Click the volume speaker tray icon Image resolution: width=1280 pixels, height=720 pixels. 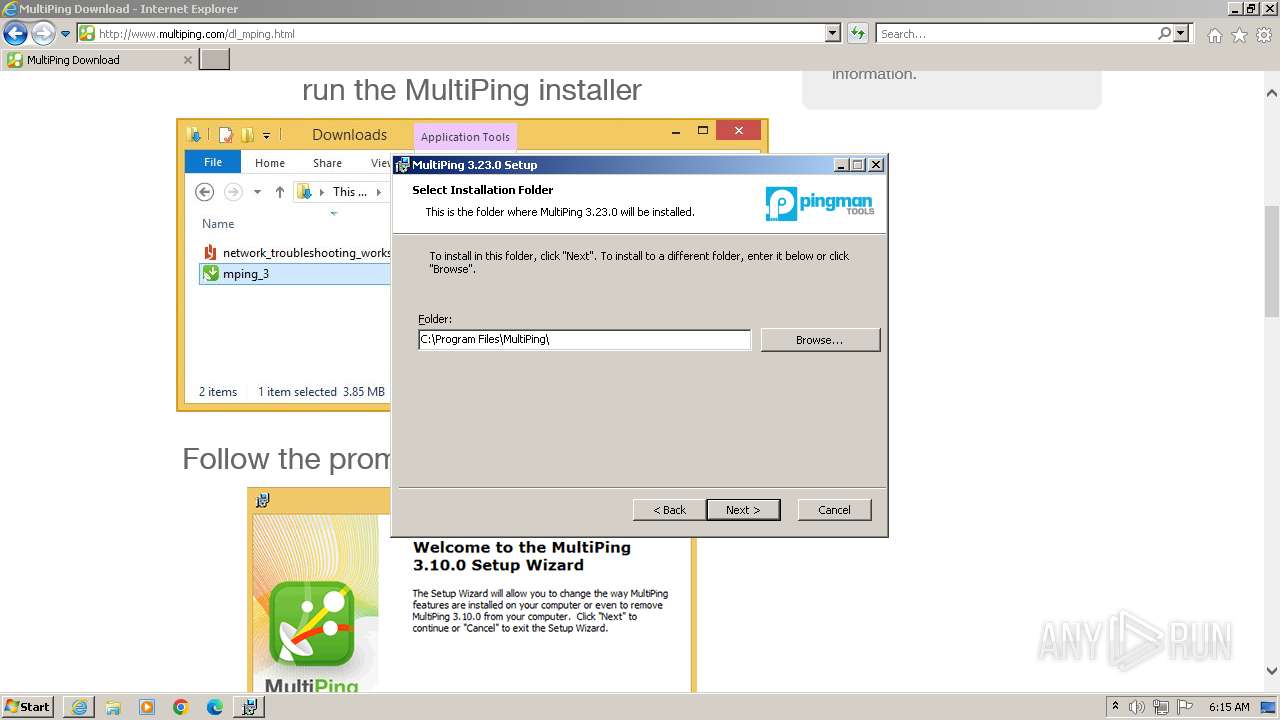pos(1137,707)
